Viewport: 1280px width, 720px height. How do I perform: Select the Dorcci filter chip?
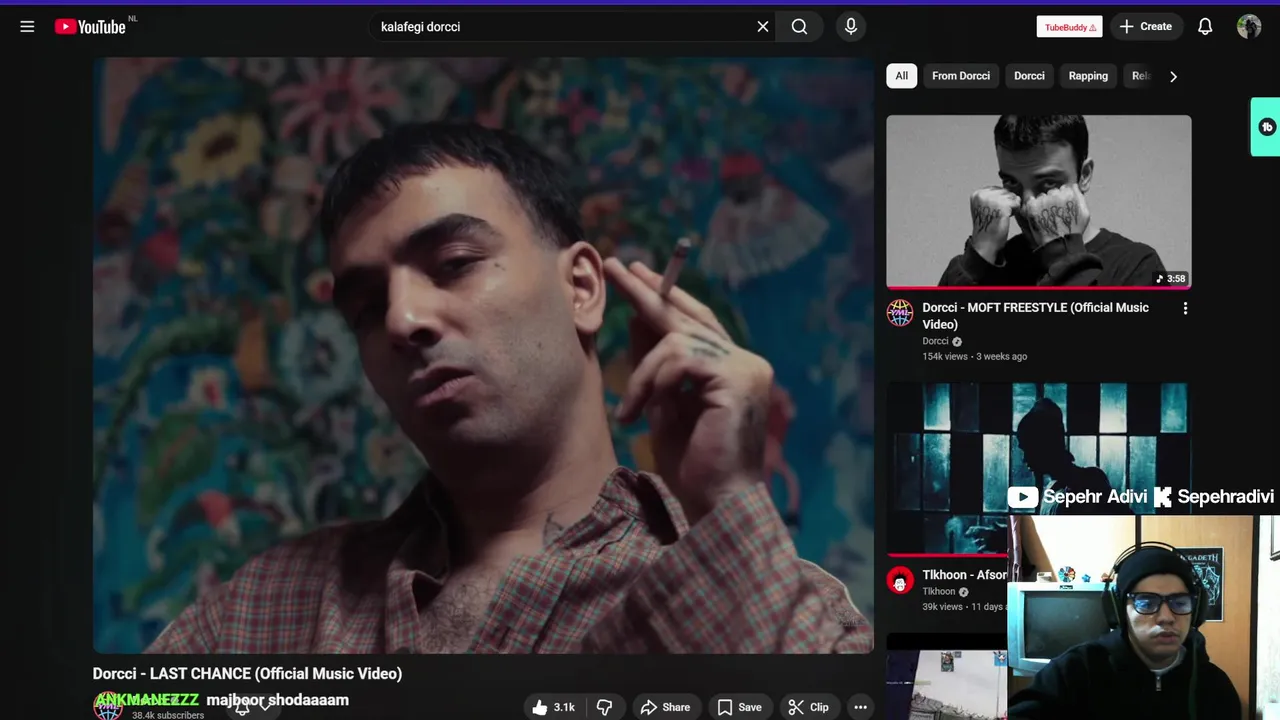pos(1029,76)
